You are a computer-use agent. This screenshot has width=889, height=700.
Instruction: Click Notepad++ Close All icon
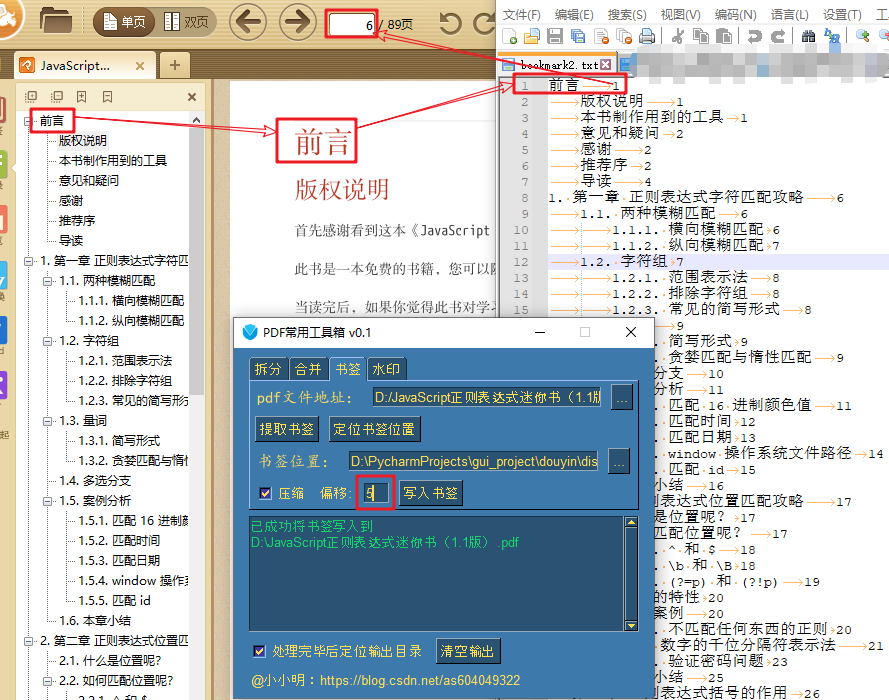pos(624,36)
